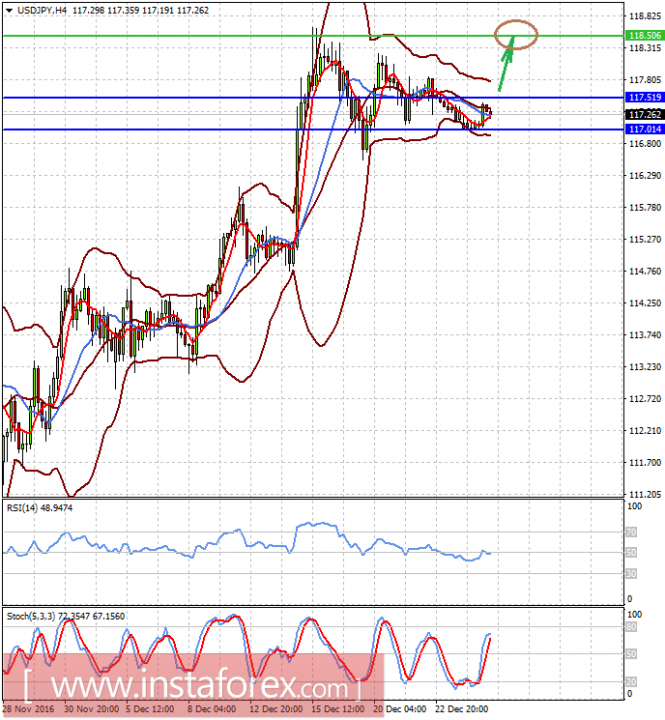Image resolution: width=665 pixels, height=720 pixels.
Task: Select the blue 117.519 level label
Action: 645,97
